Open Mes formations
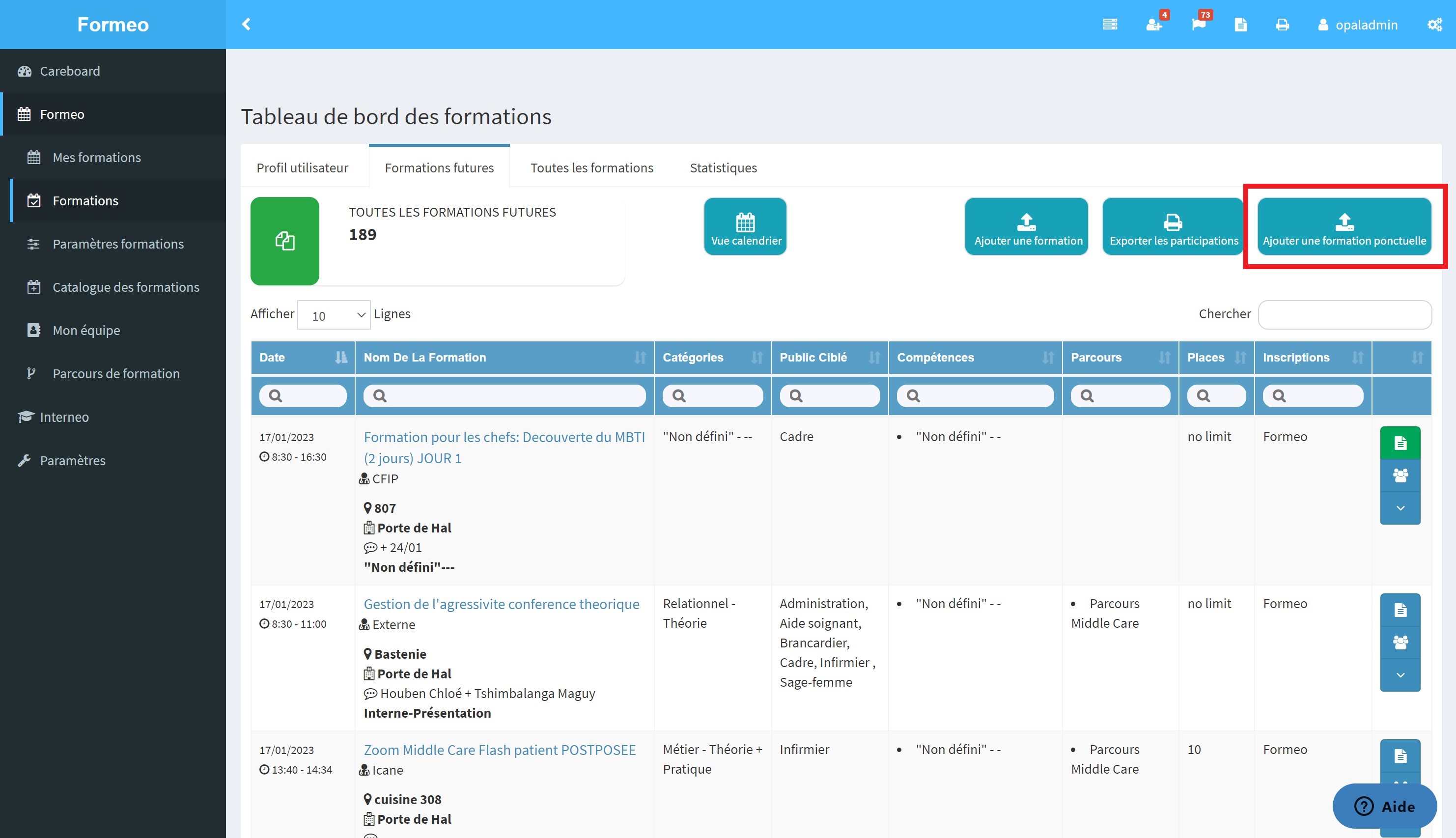 click(x=113, y=157)
